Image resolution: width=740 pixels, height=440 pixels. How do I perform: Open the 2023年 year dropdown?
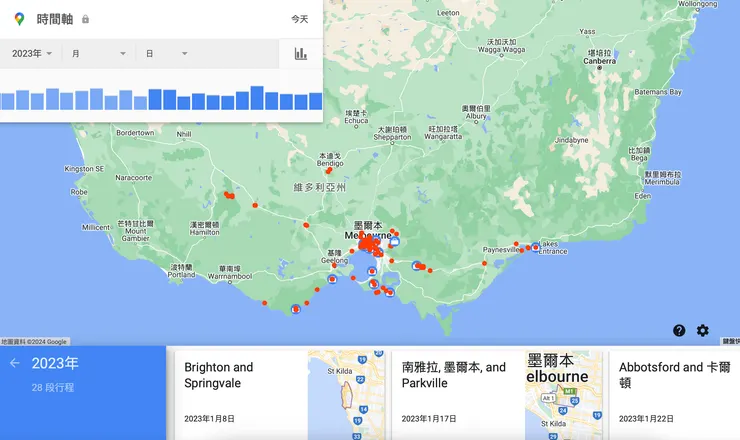click(x=32, y=53)
